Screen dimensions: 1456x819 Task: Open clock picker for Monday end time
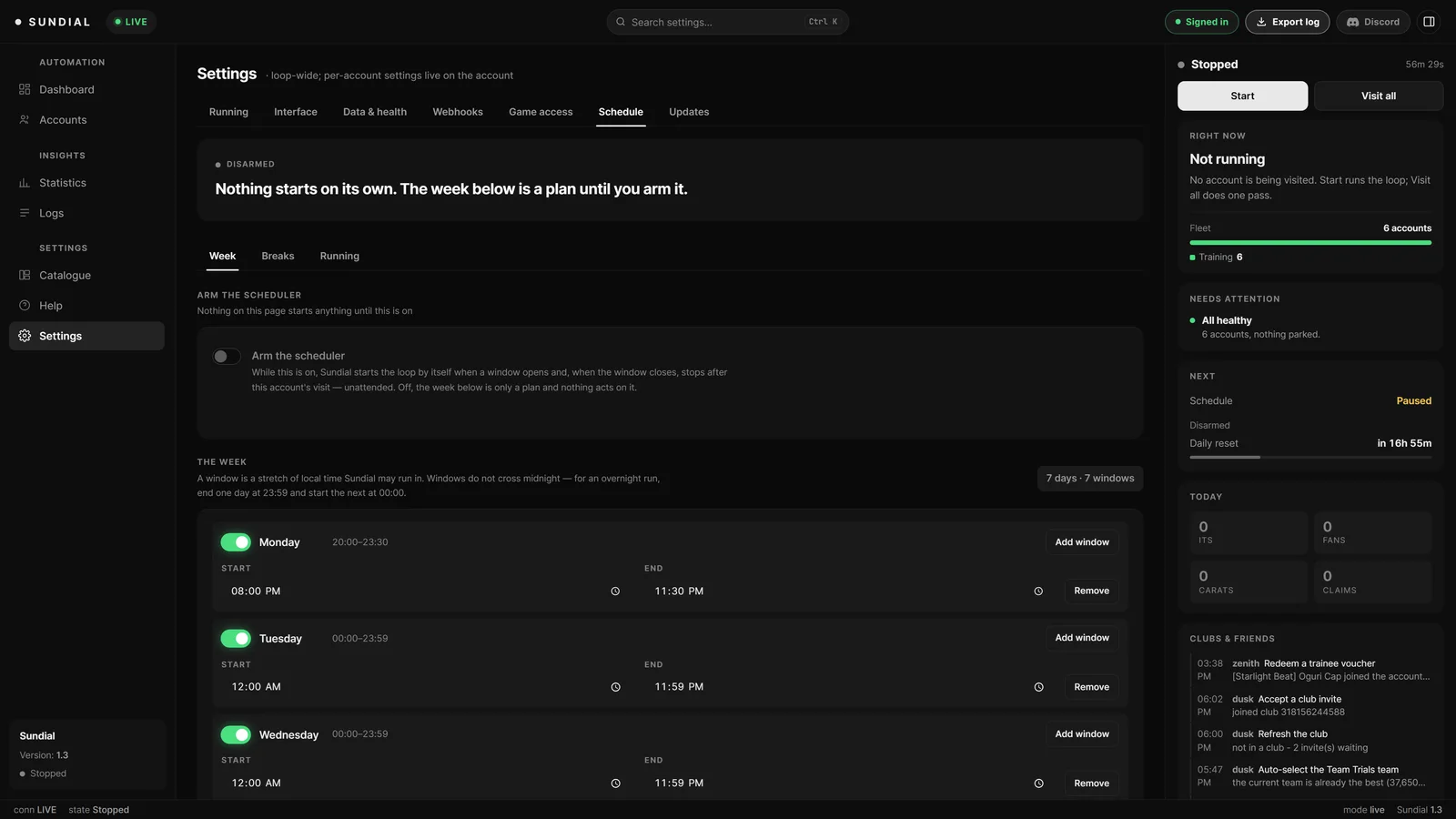tap(1038, 591)
